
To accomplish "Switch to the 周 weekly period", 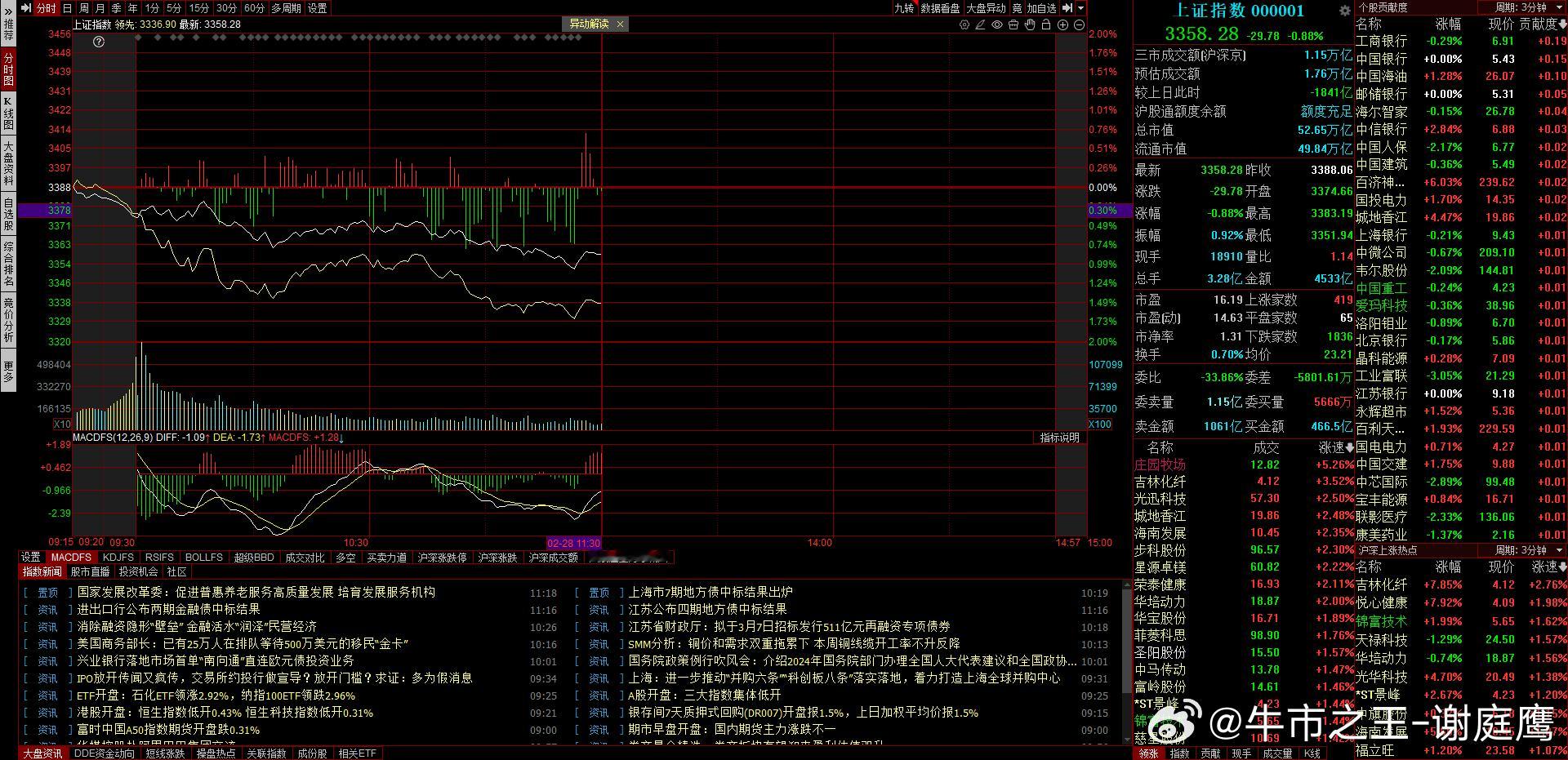I will point(83,8).
